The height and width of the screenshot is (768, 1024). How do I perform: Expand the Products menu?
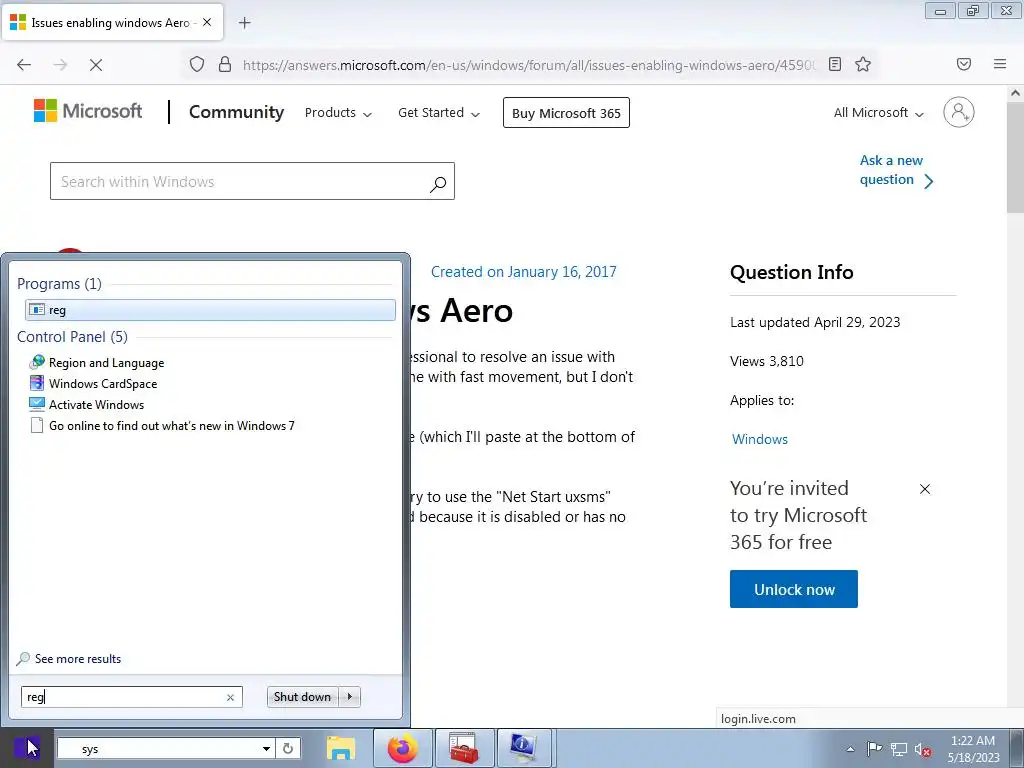pos(338,112)
